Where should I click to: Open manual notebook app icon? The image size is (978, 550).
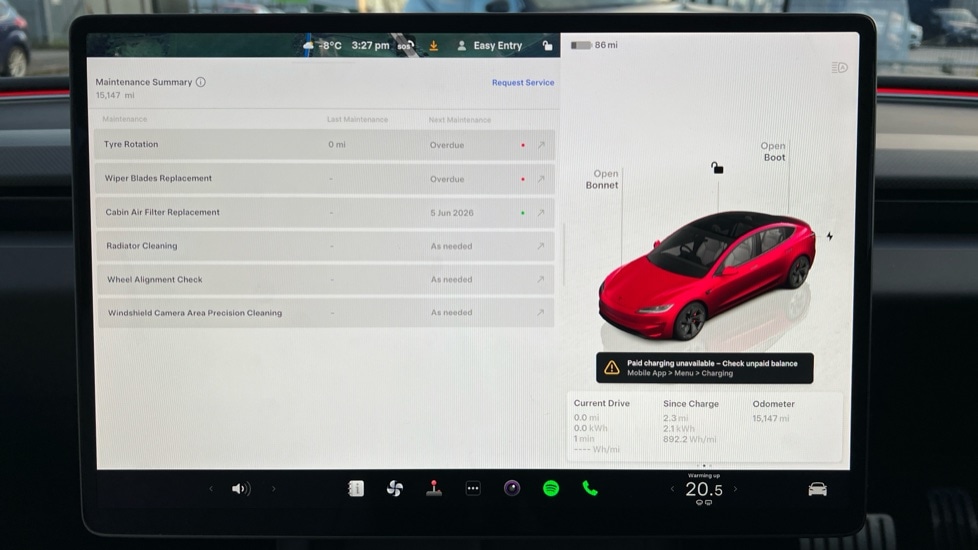(x=356, y=488)
